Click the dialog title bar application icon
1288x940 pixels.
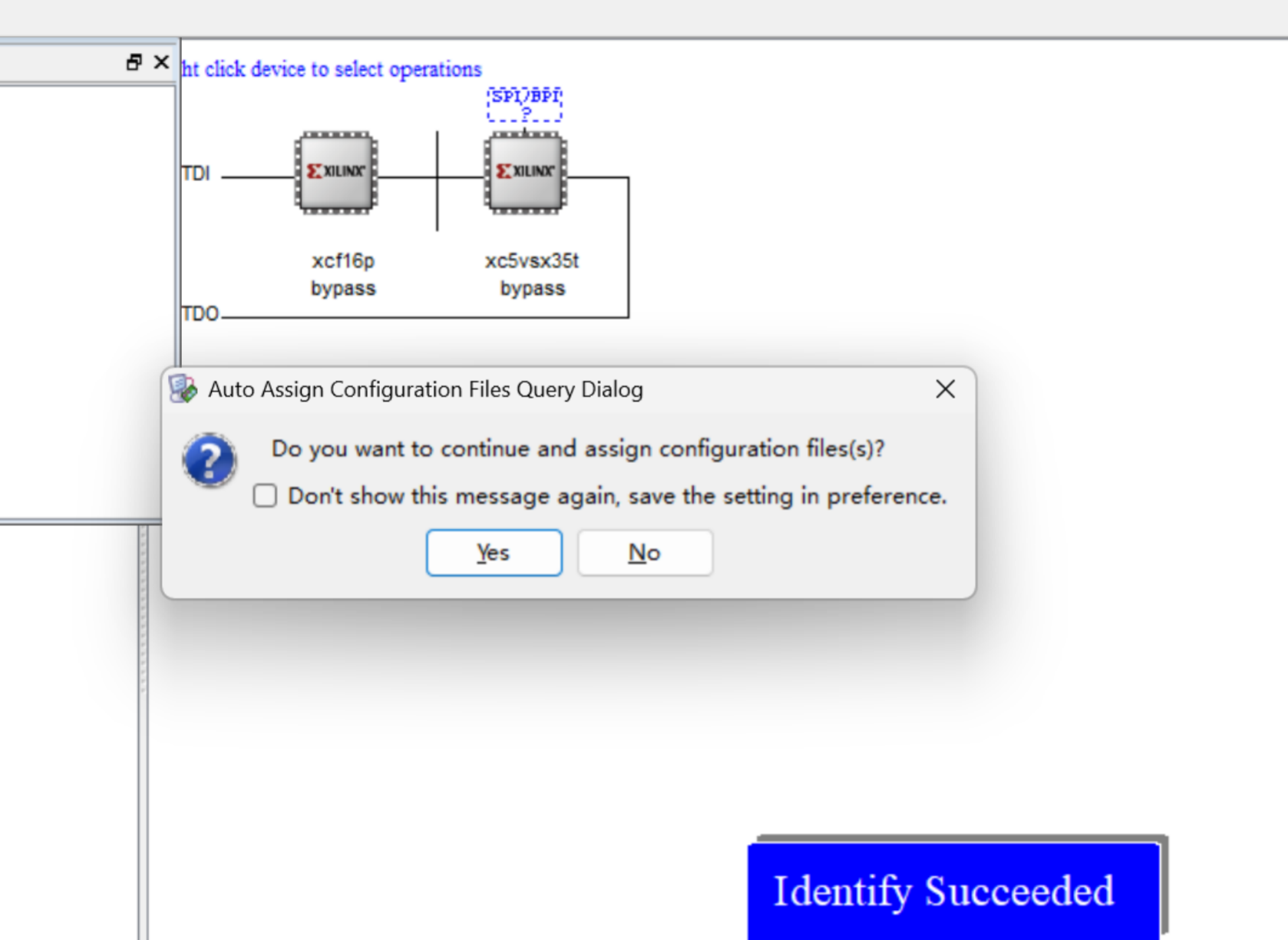(x=183, y=389)
